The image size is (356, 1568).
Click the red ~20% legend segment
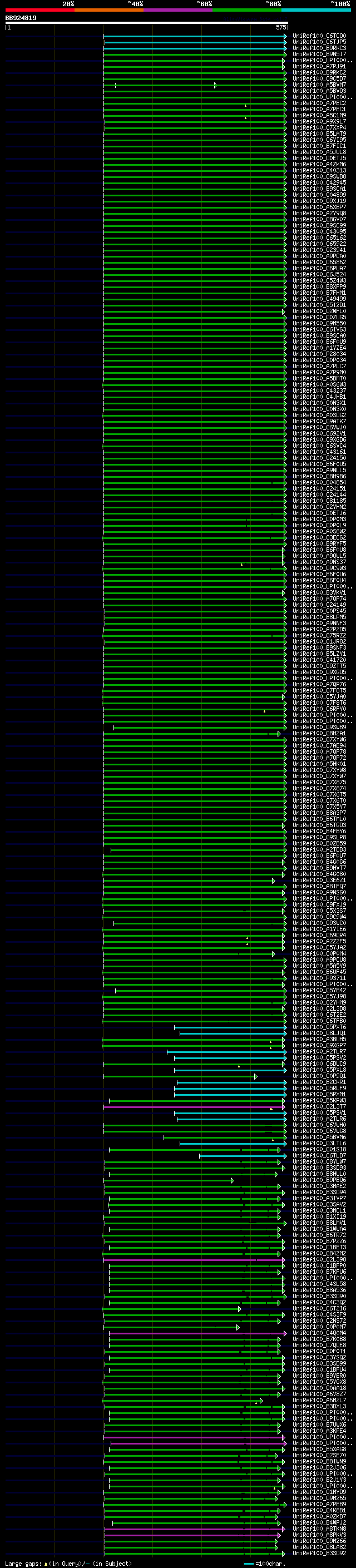click(x=39, y=10)
